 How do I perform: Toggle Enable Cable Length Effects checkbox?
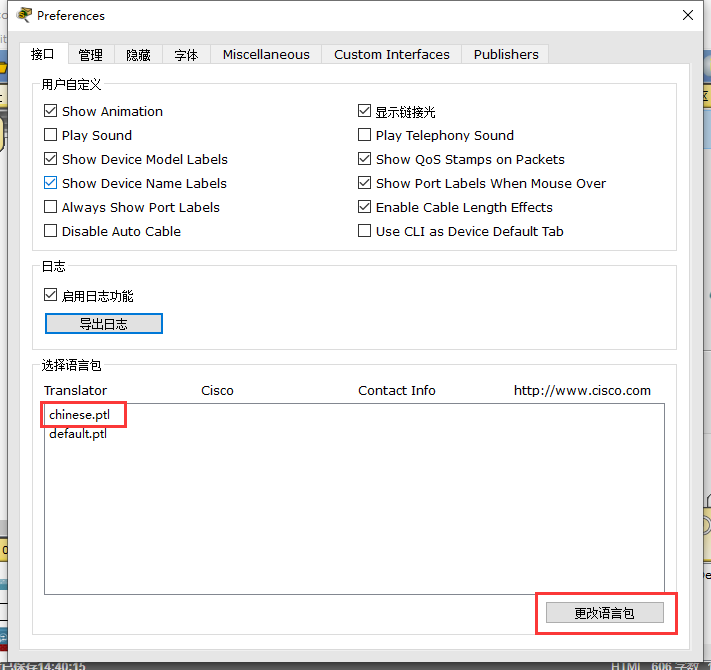click(x=364, y=207)
